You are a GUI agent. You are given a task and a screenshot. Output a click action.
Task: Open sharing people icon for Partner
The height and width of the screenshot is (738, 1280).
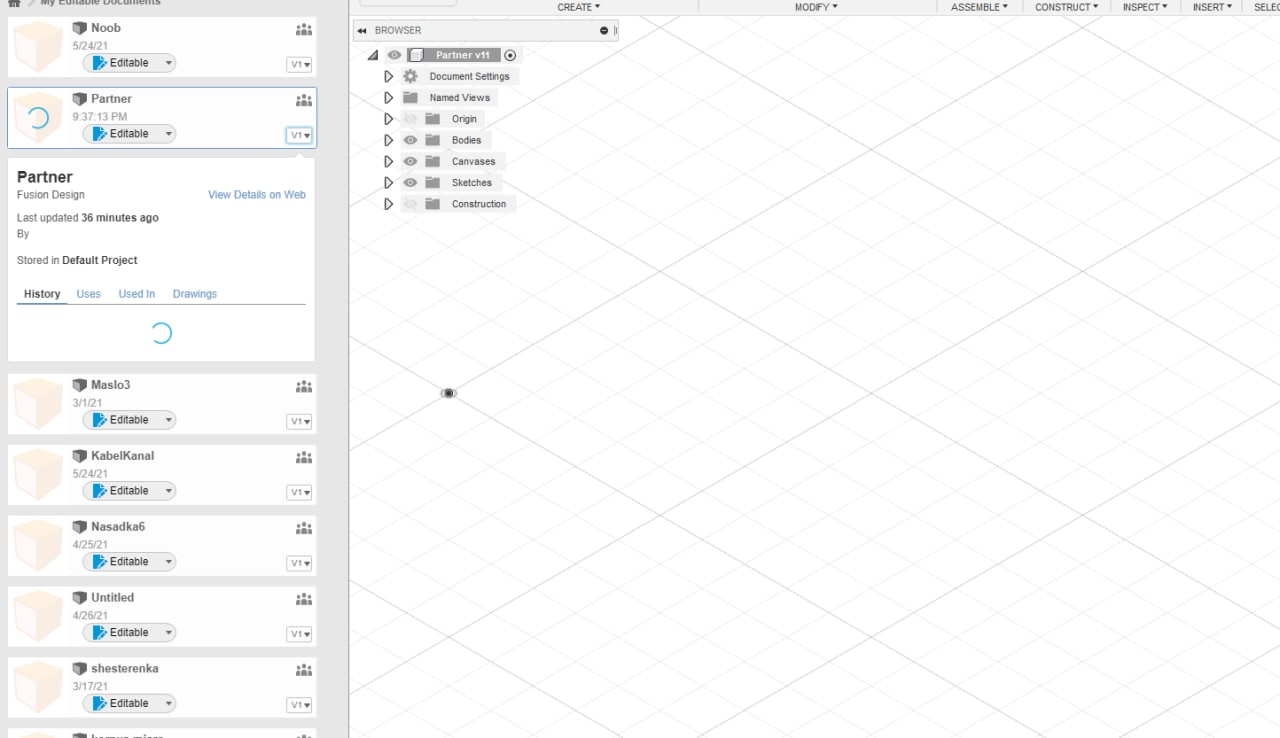click(304, 101)
